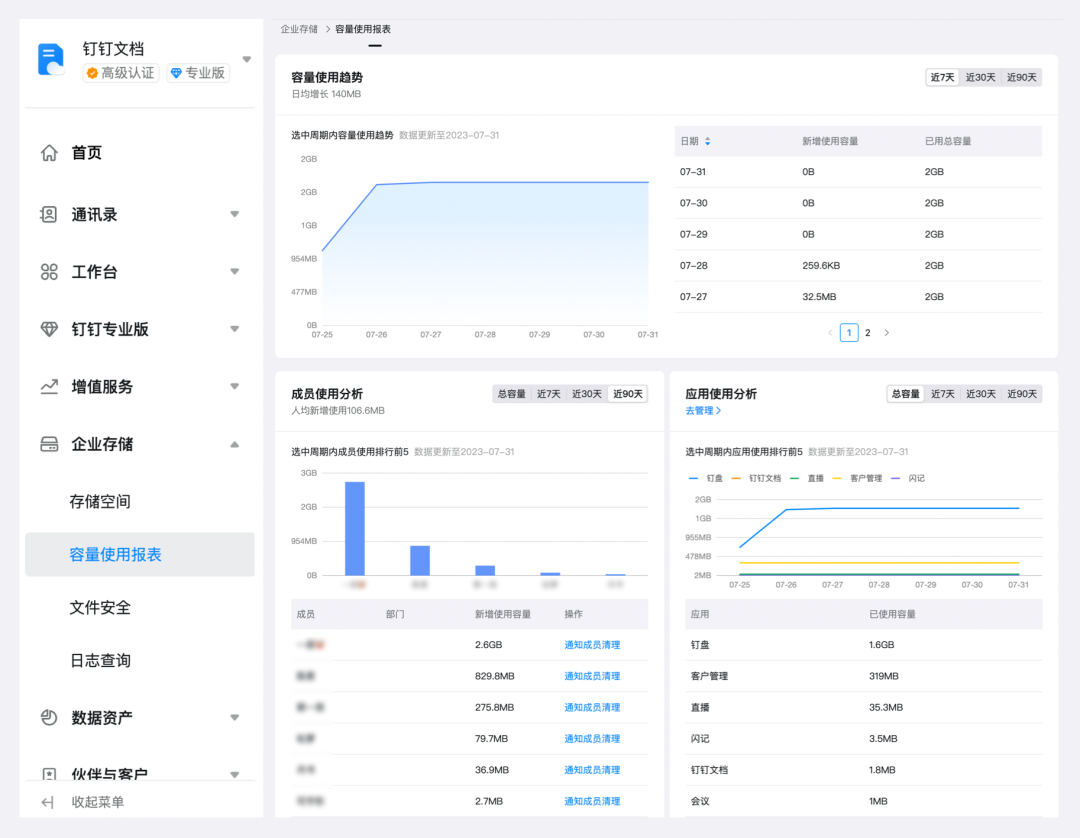Viewport: 1080px width, 838px height.
Task: Expand the 通讯录 menu arrow
Action: (234, 214)
